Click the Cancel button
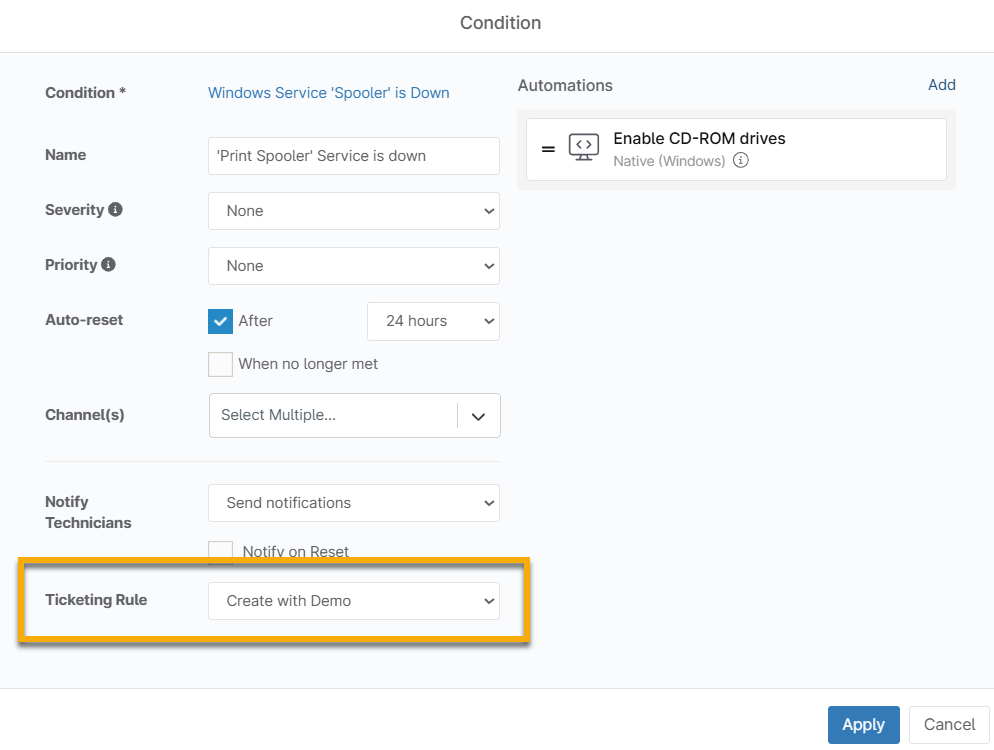This screenshot has width=994, height=750. [949, 725]
